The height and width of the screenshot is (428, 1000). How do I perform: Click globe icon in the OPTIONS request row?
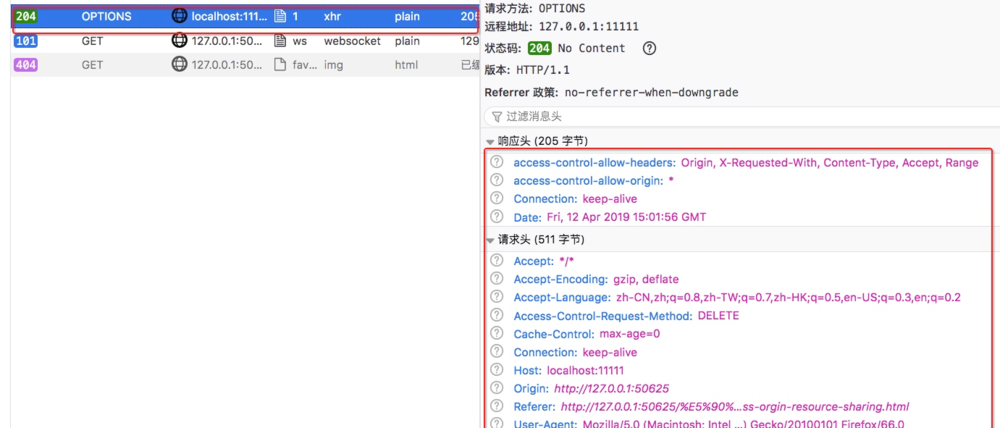[x=180, y=17]
